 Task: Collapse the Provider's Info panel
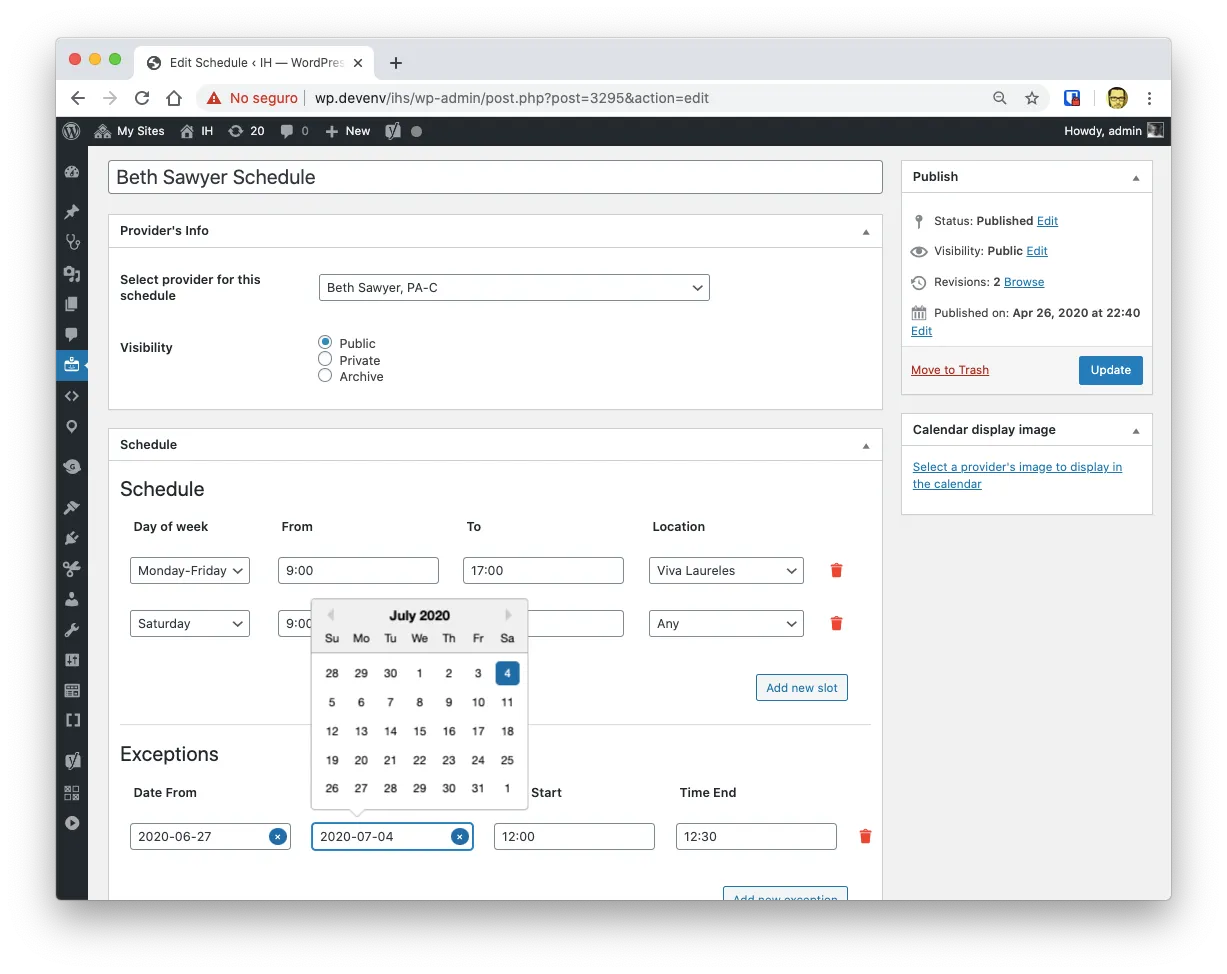point(866,231)
